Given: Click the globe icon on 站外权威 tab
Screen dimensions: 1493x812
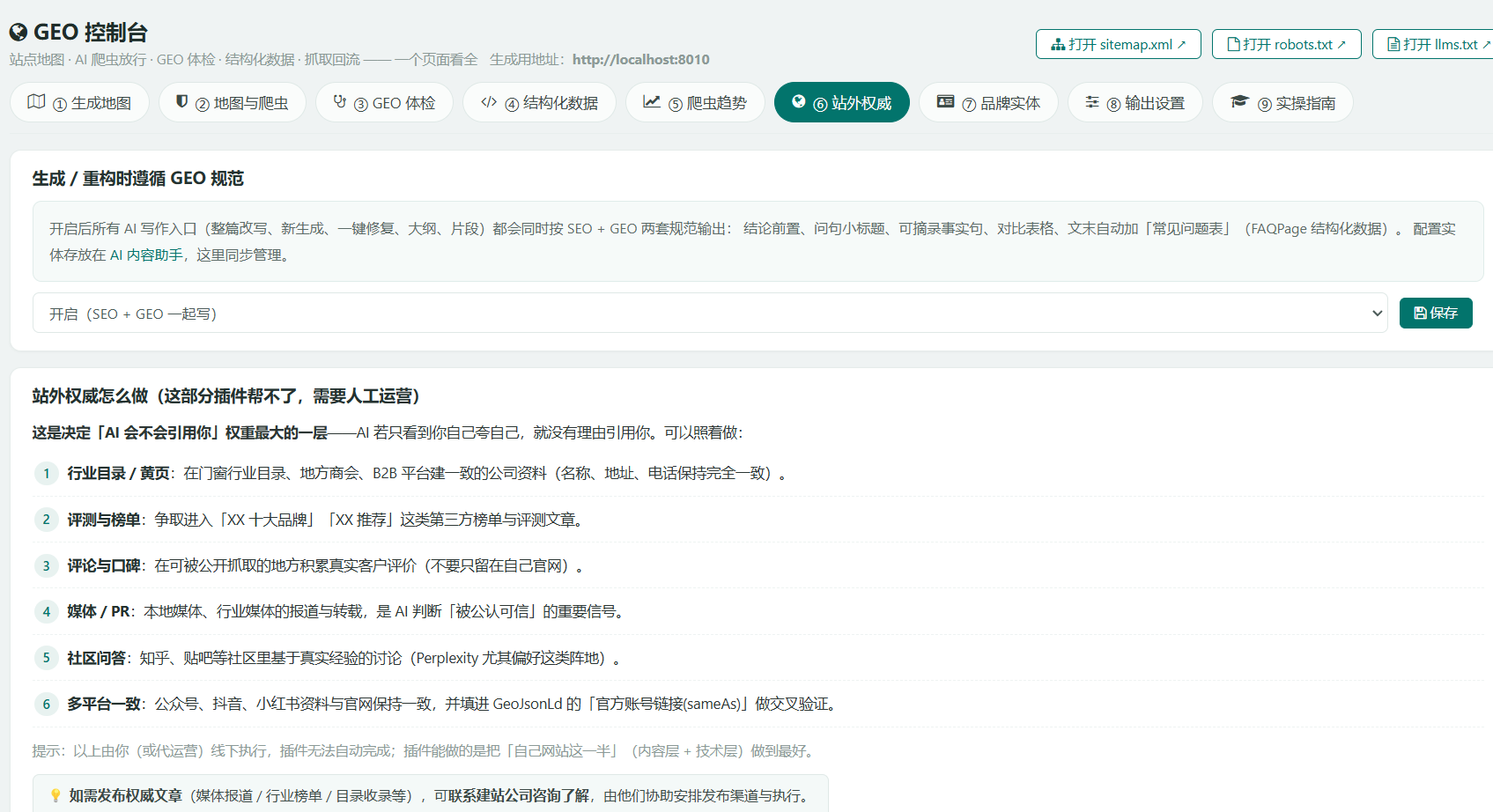Looking at the screenshot, I should click(799, 101).
